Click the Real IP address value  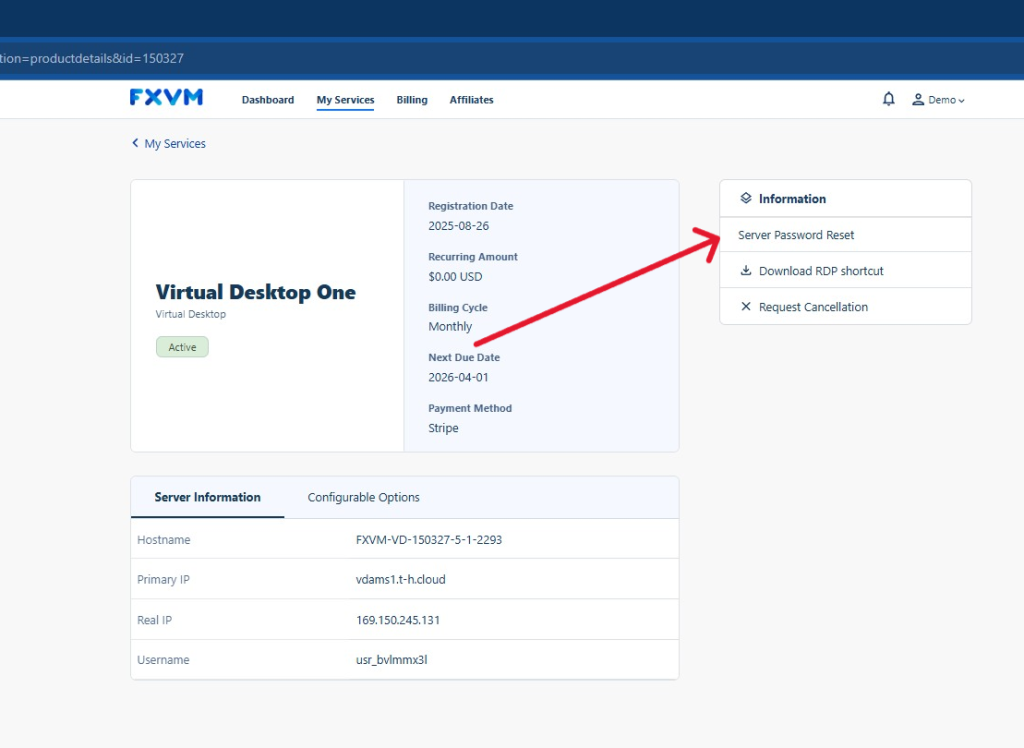(398, 620)
